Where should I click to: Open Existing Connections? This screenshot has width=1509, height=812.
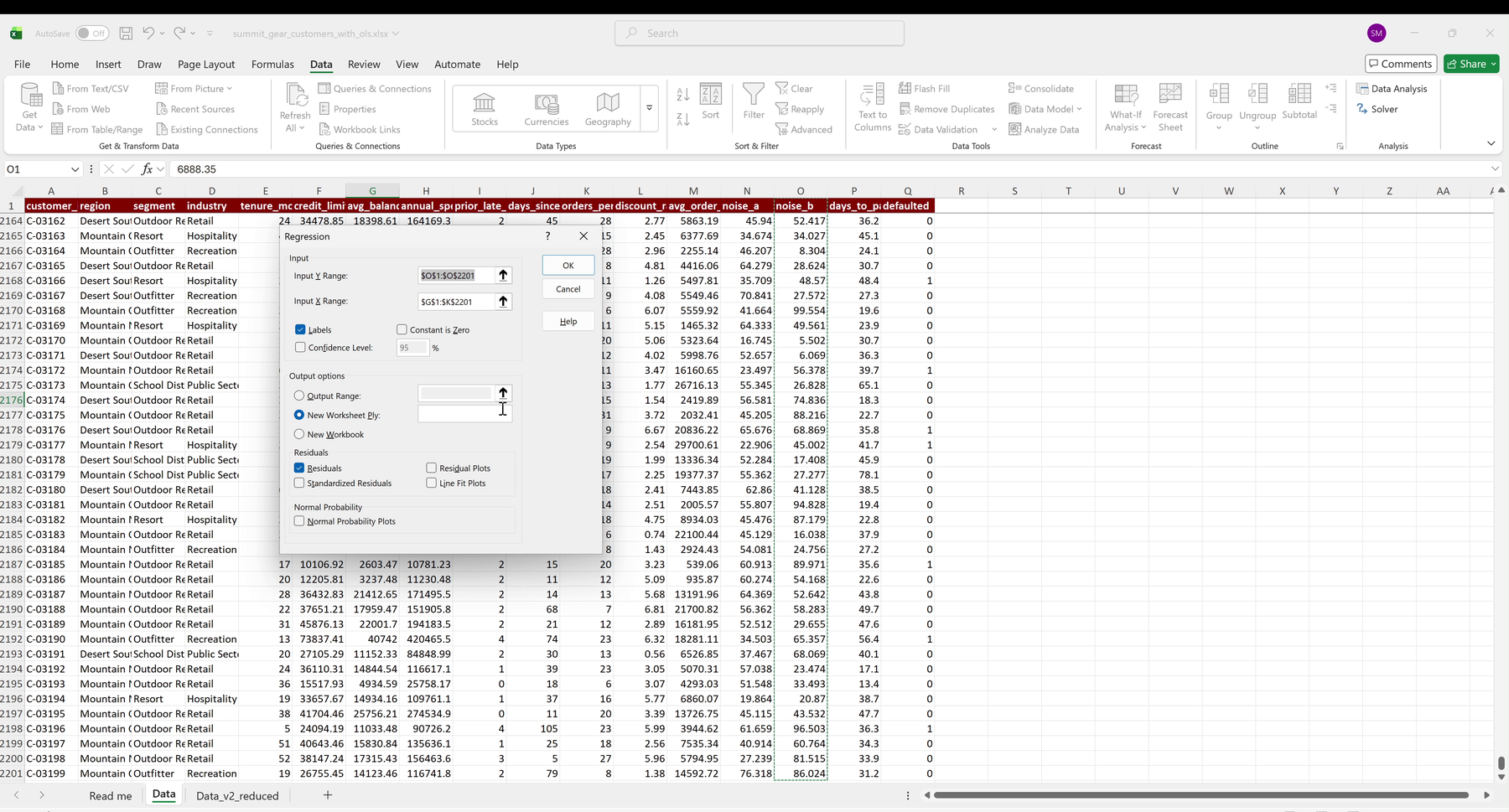click(x=206, y=129)
